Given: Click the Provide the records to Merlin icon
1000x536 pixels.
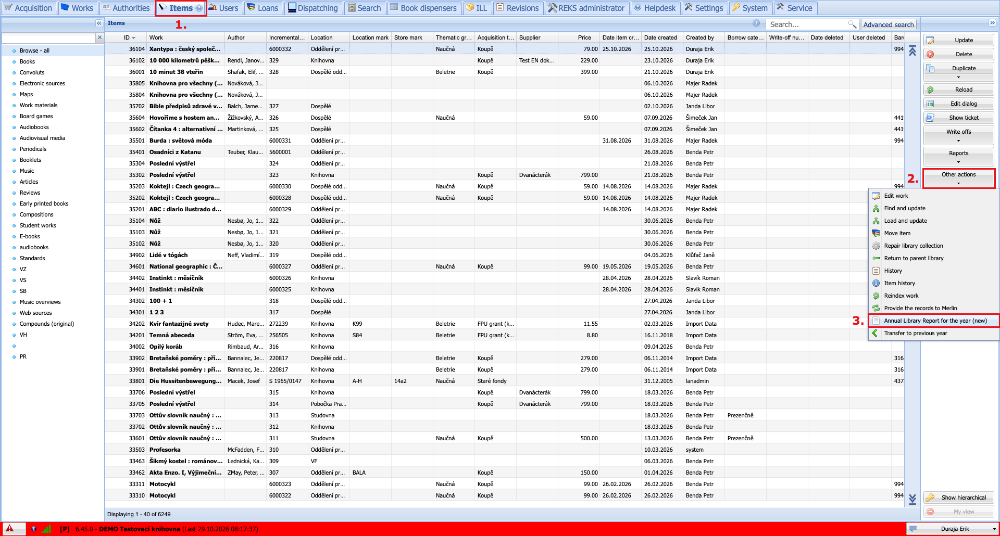Looking at the screenshot, I should click(876, 308).
